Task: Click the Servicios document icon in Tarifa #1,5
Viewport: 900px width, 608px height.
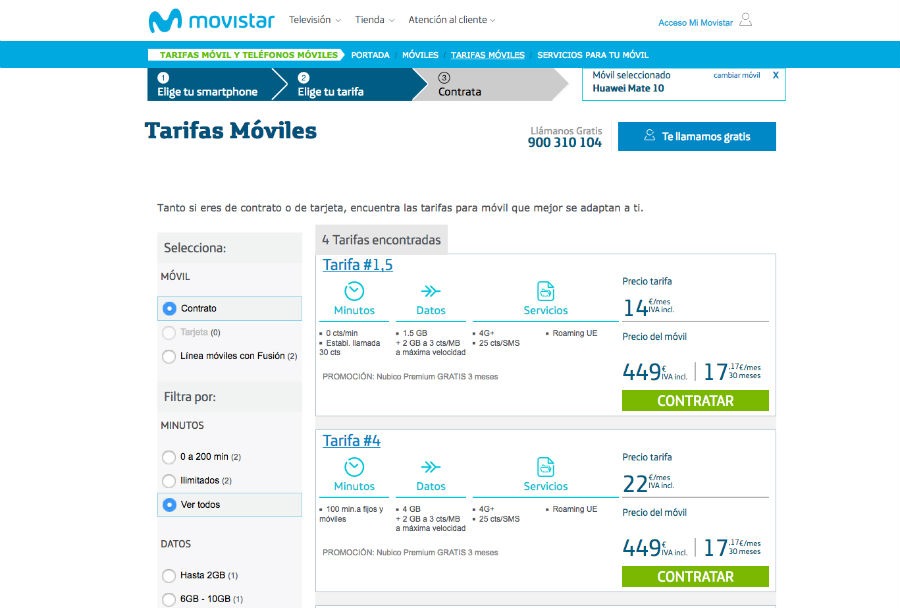Action: 545,291
